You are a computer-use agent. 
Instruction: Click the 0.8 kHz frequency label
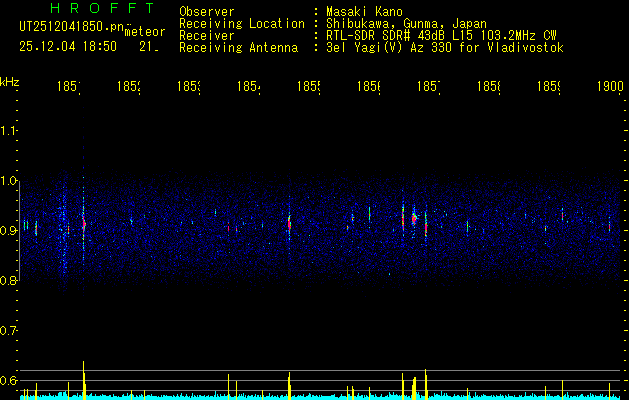pos(8,280)
